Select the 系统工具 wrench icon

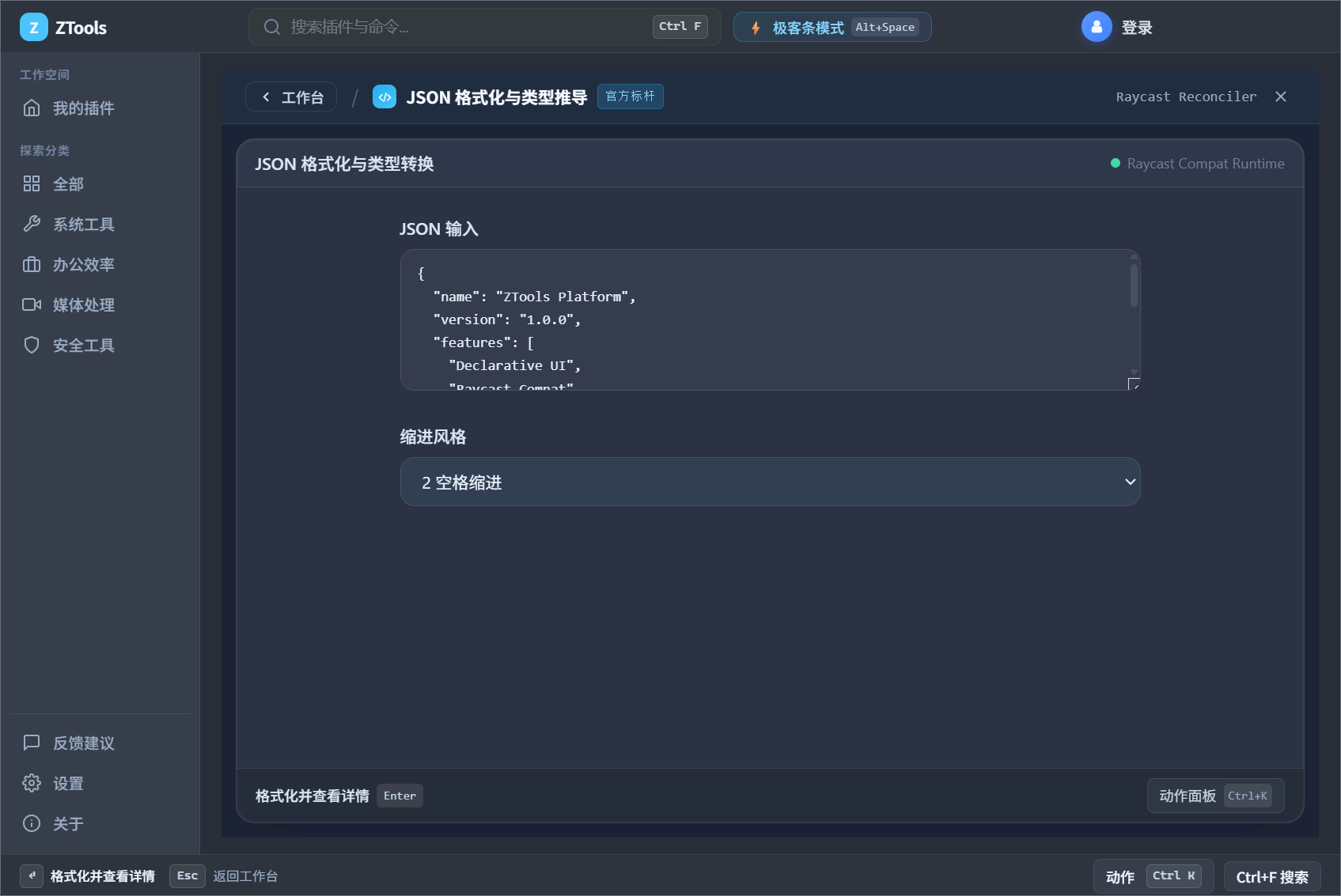point(32,225)
